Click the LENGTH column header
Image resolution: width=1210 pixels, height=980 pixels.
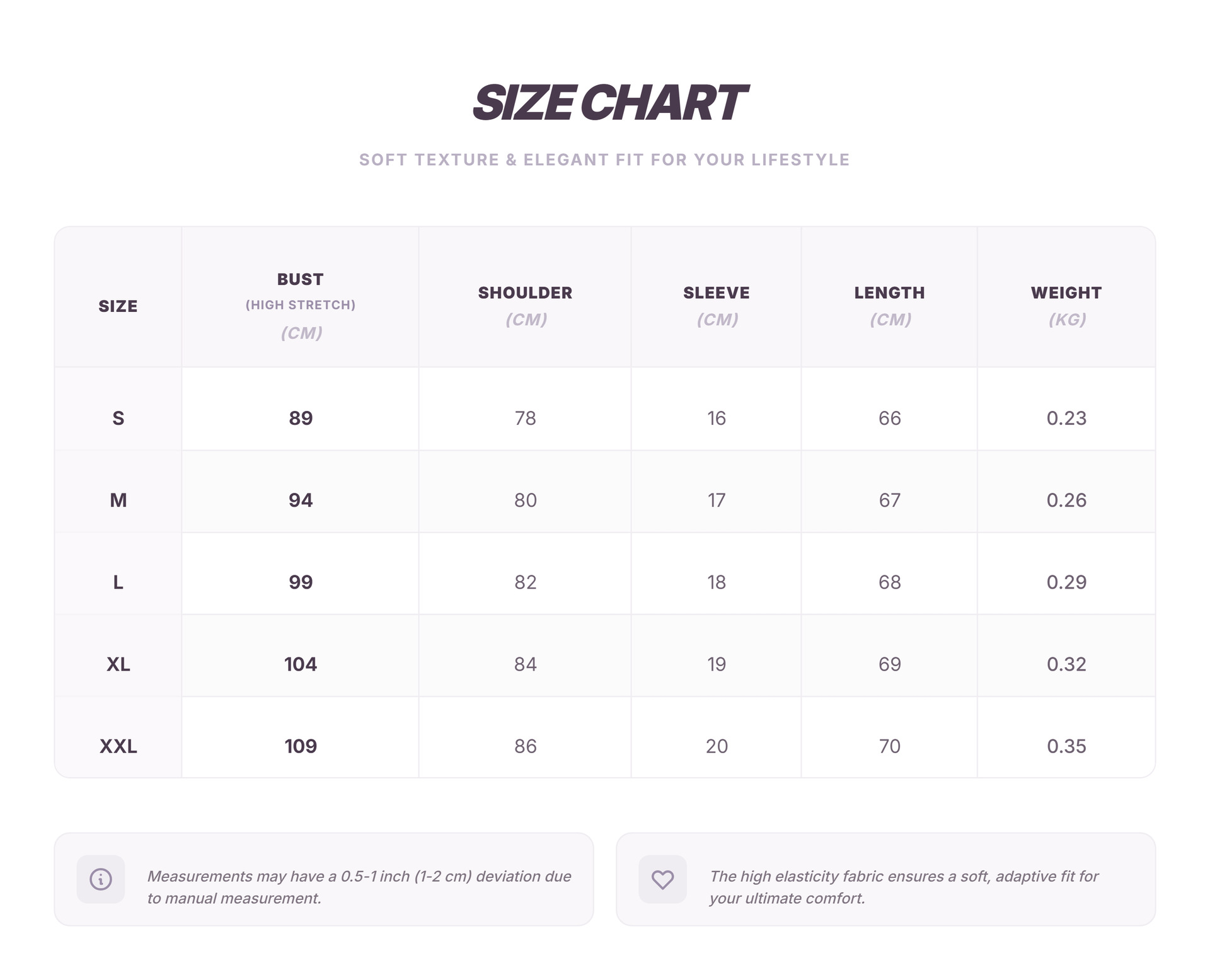point(889,293)
